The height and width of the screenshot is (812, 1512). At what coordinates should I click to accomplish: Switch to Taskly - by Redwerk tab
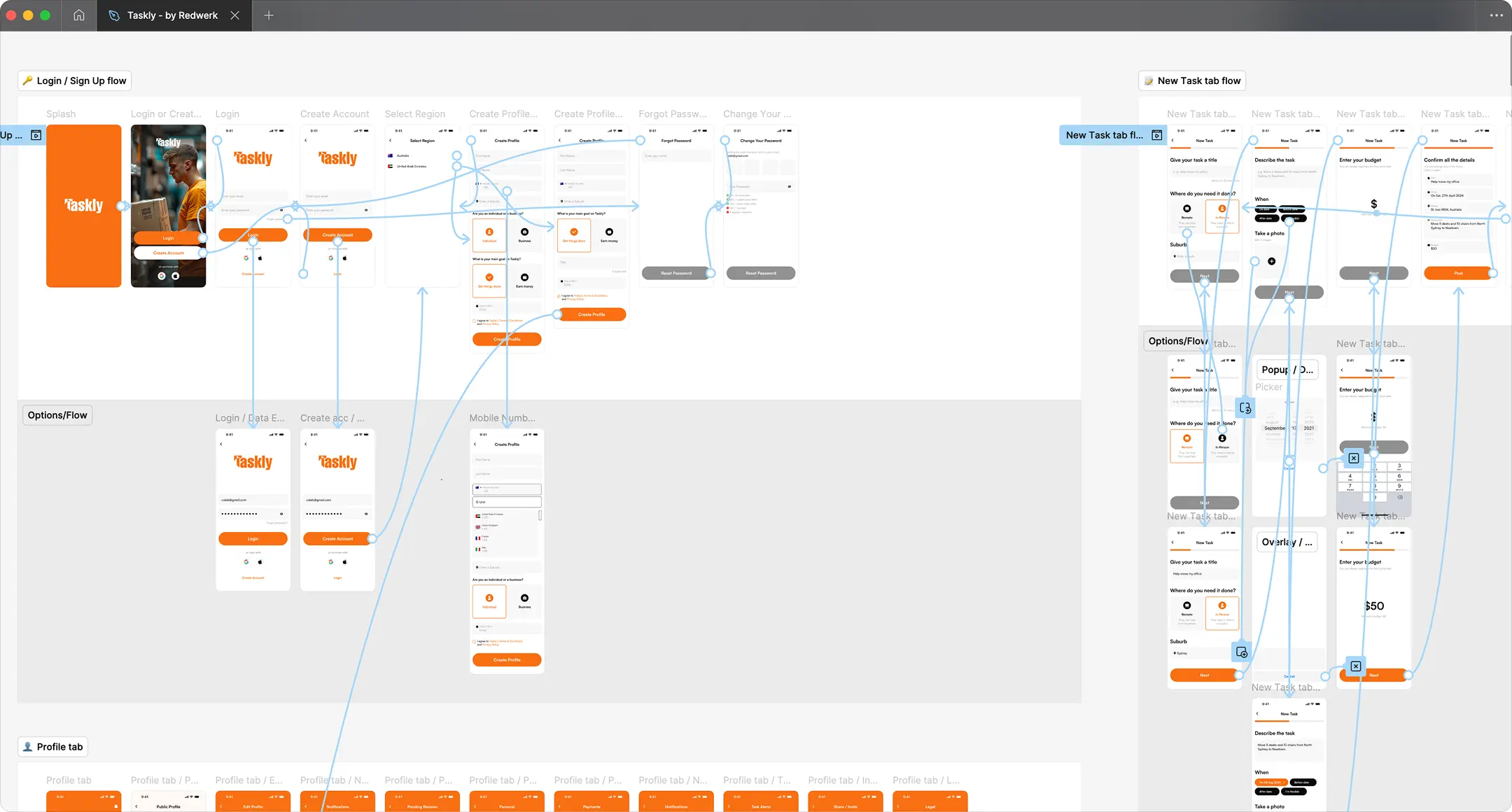pos(172,15)
